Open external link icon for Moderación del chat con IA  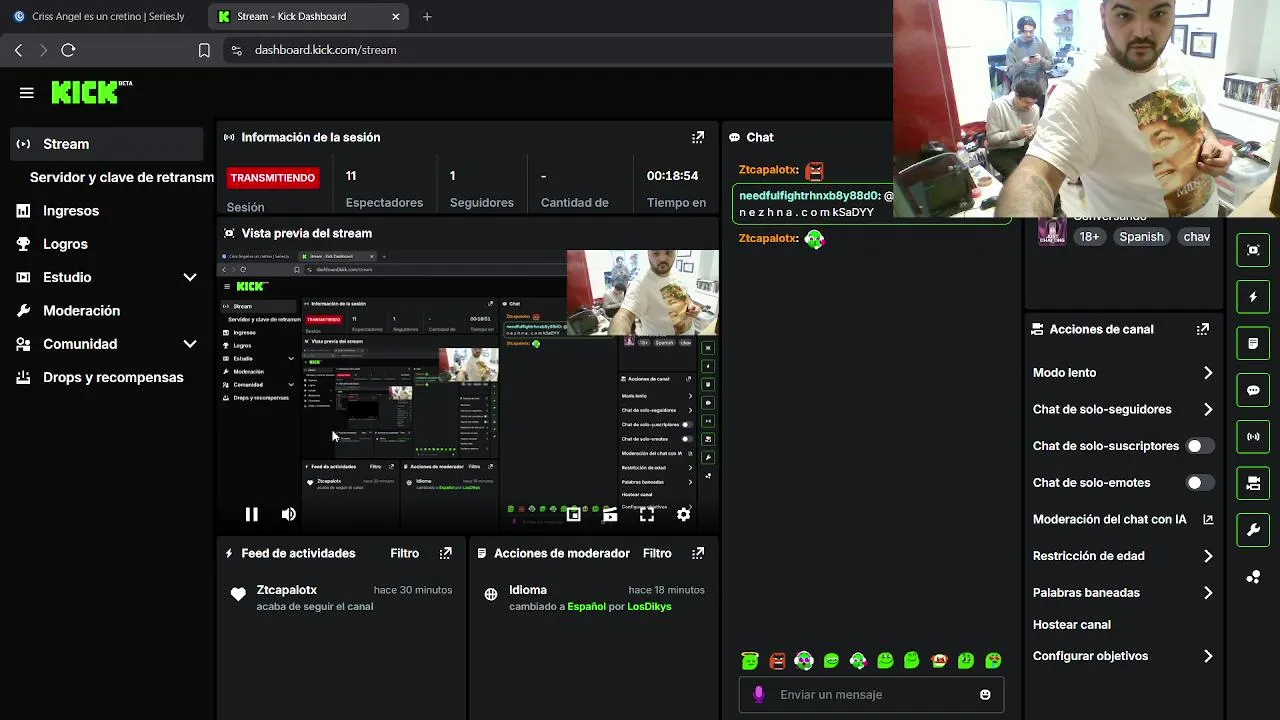click(x=1208, y=519)
